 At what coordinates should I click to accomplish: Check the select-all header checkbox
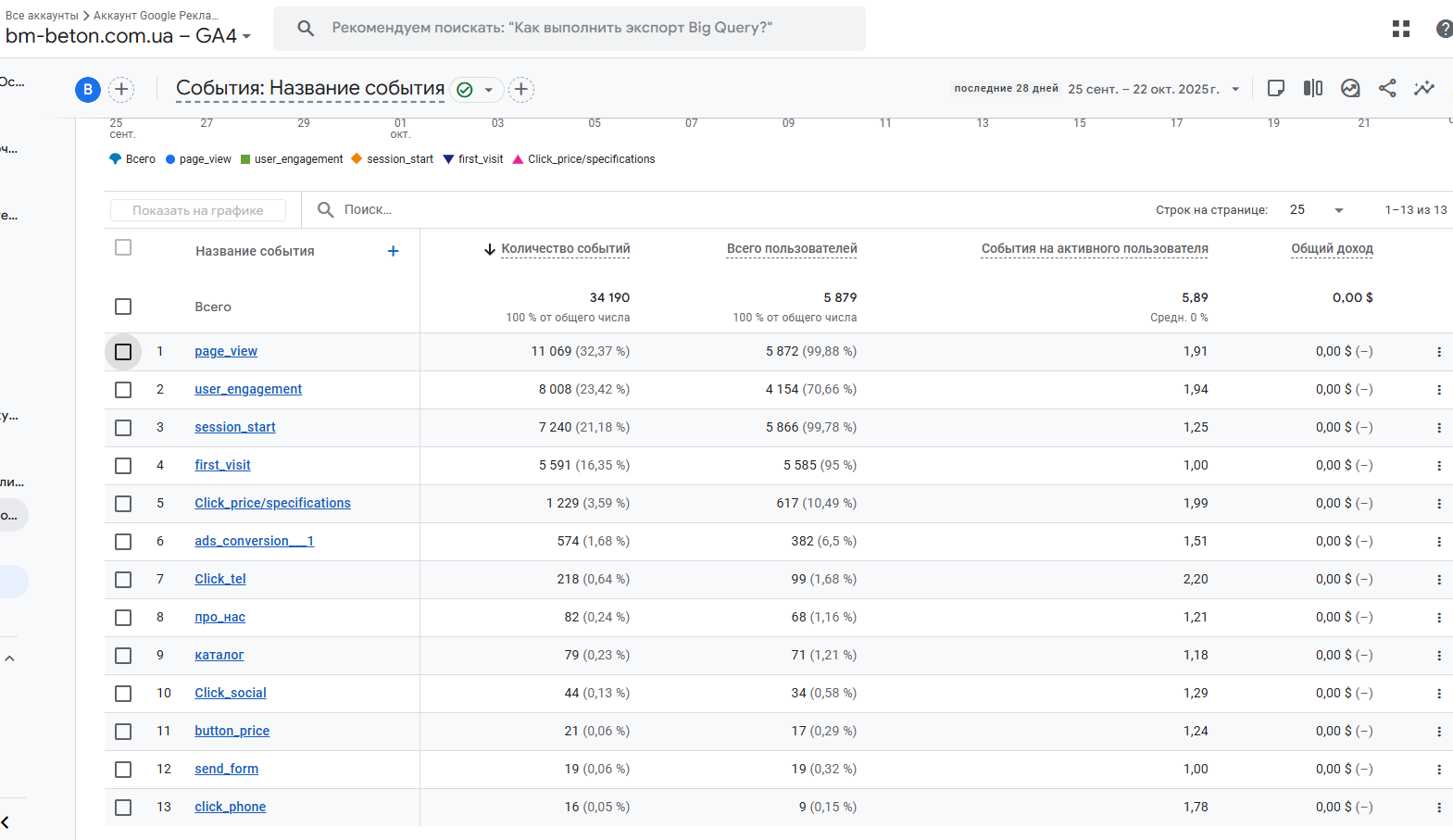click(123, 247)
